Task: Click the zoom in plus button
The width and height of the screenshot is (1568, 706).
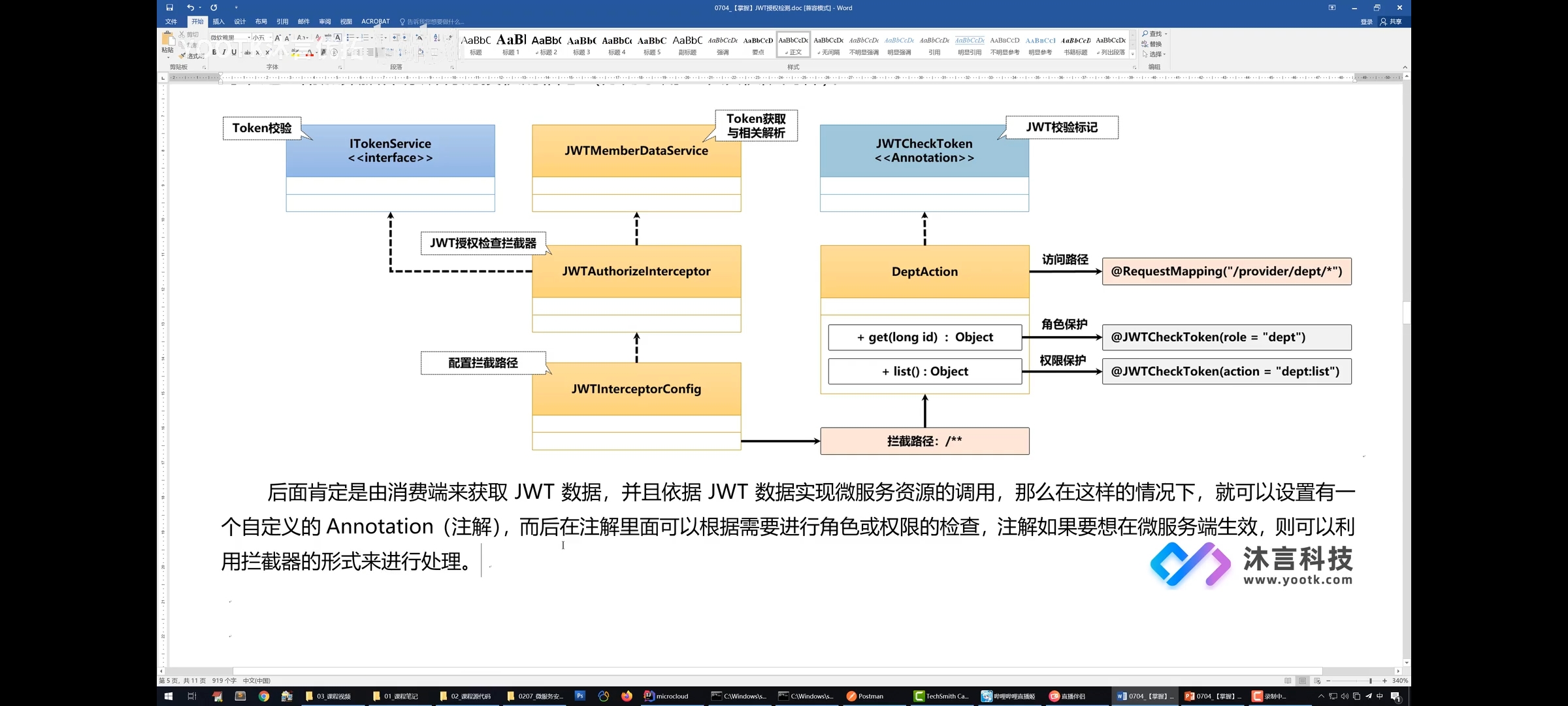Action: coord(1384,681)
